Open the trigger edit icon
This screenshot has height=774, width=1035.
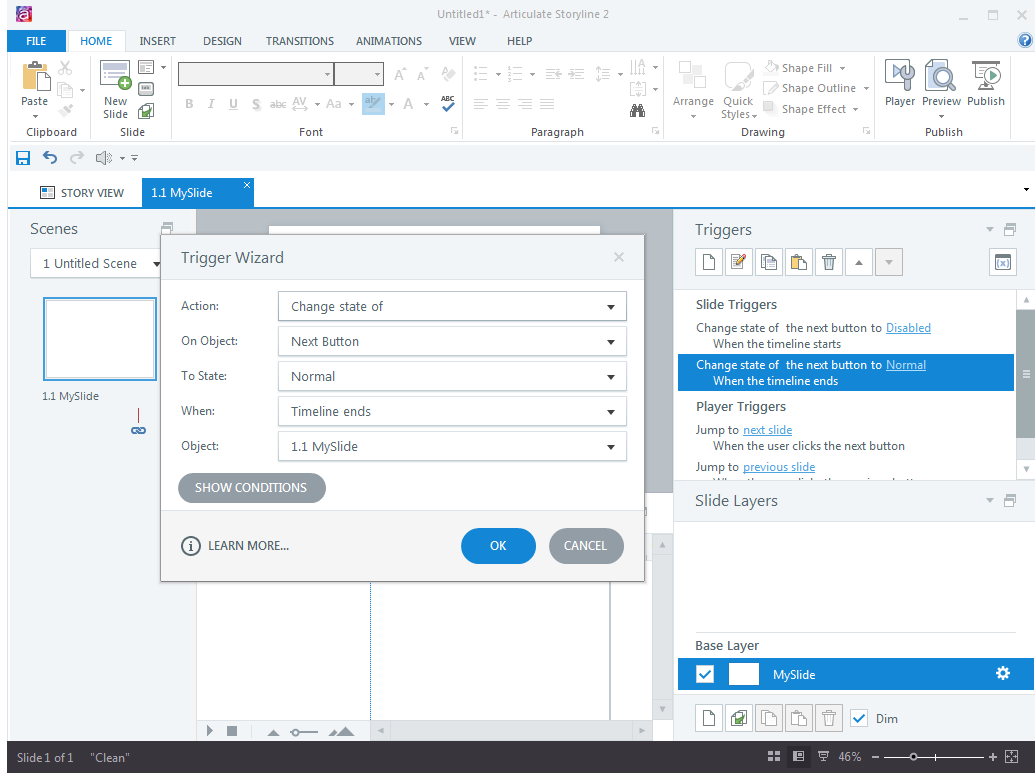tap(738, 261)
